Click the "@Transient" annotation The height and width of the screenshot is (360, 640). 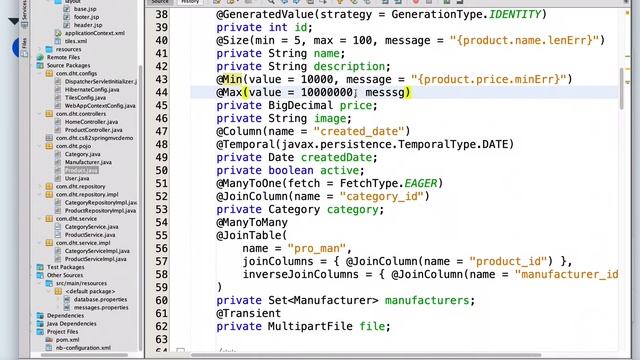[249, 314]
